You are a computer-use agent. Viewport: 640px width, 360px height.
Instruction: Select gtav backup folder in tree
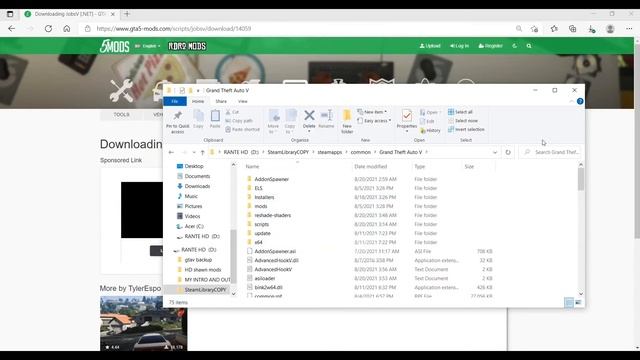click(198, 260)
